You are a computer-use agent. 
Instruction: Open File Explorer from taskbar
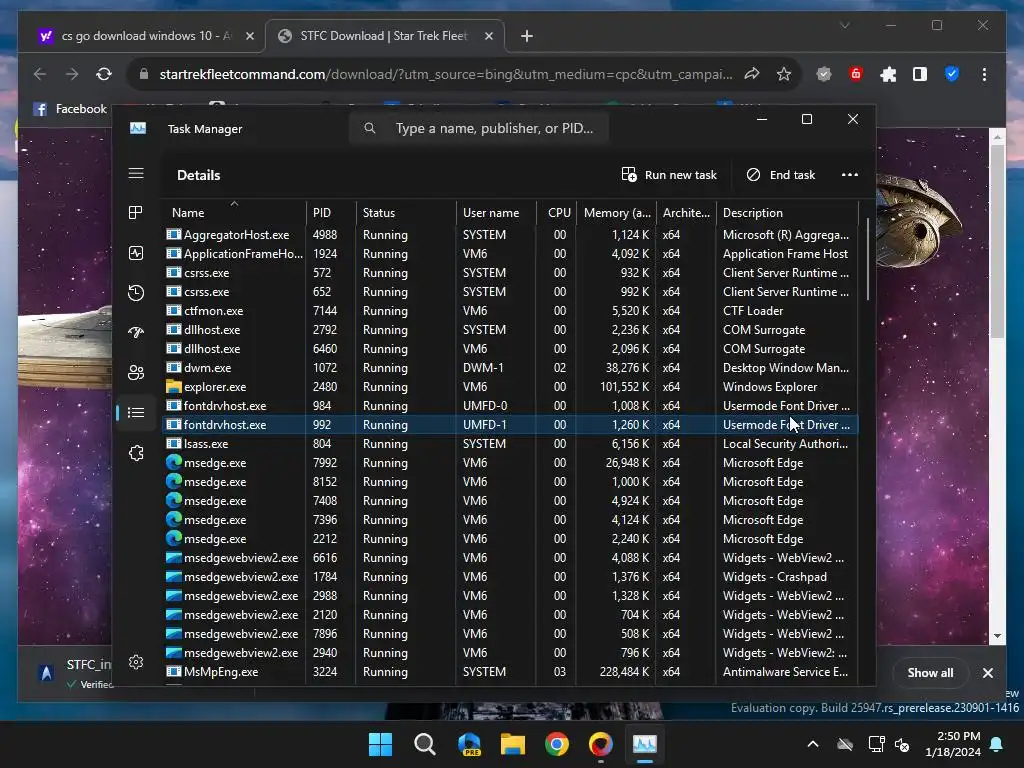click(x=513, y=744)
